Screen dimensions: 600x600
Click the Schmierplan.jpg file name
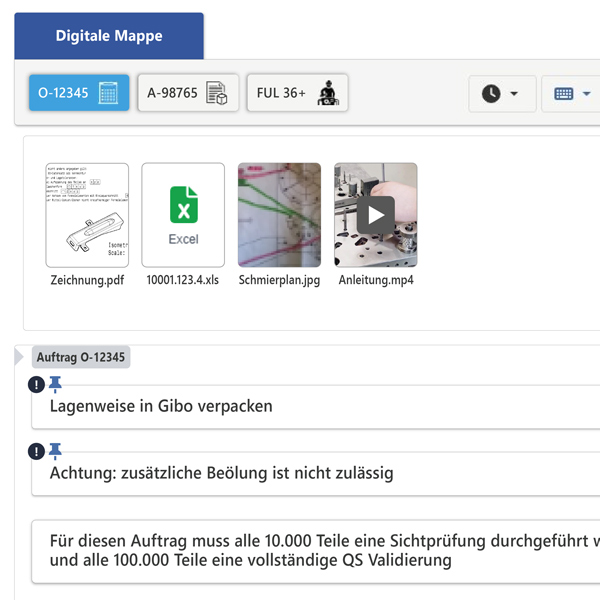pos(279,280)
